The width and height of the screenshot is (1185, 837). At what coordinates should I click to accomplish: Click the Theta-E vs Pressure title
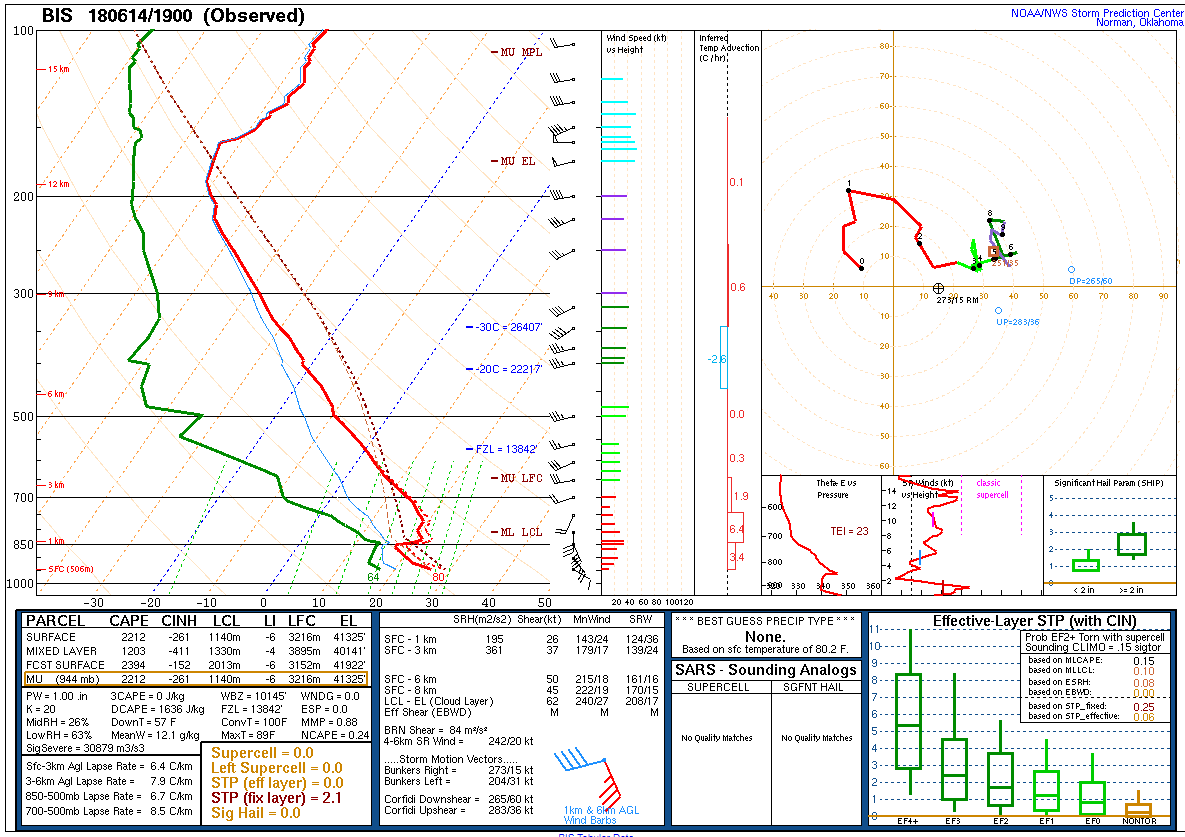(x=836, y=489)
